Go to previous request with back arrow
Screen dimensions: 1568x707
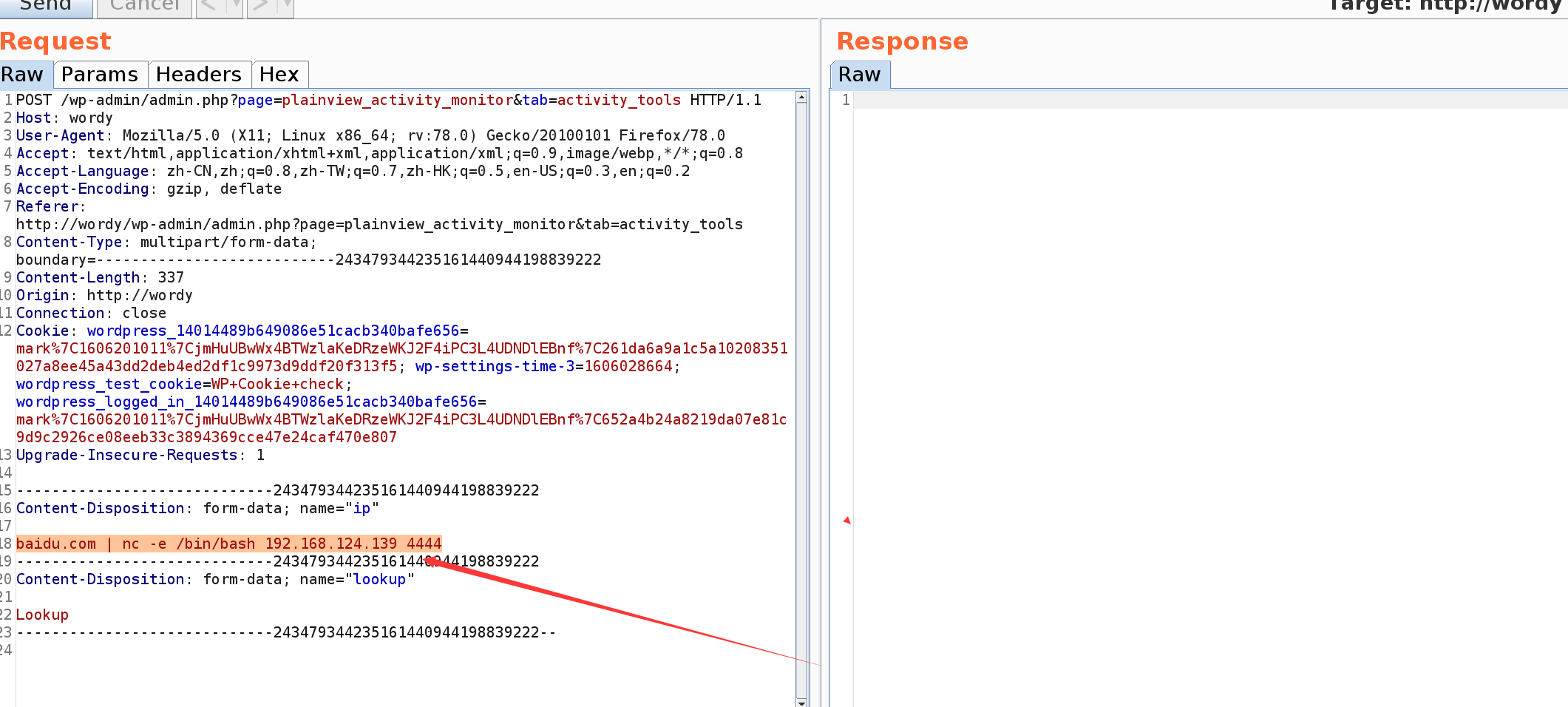coord(209,6)
